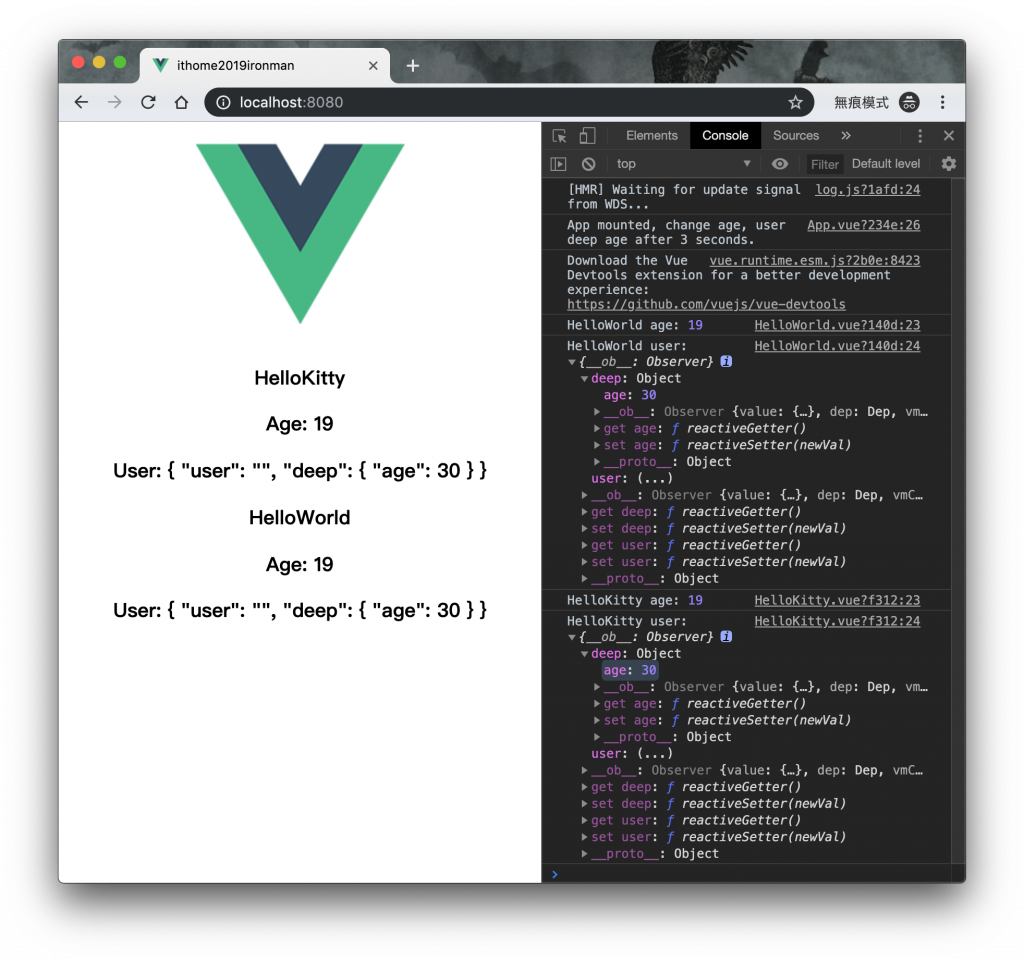Open App.vue?234e:26 source link
1024x960 pixels.
coord(863,225)
